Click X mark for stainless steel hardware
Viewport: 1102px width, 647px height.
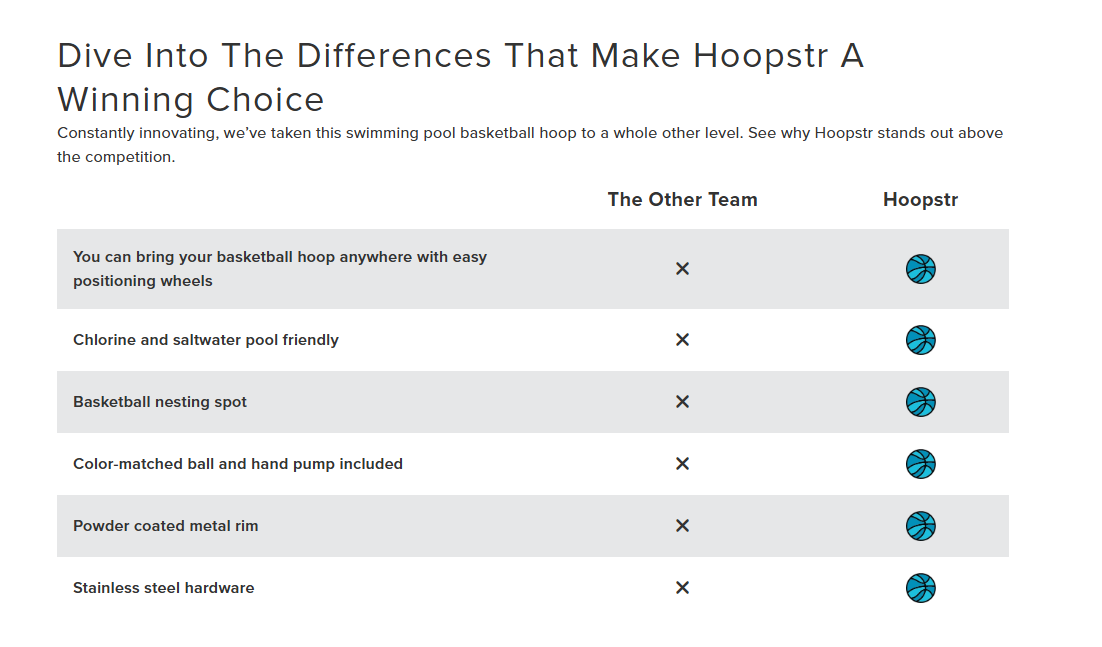(x=682, y=588)
